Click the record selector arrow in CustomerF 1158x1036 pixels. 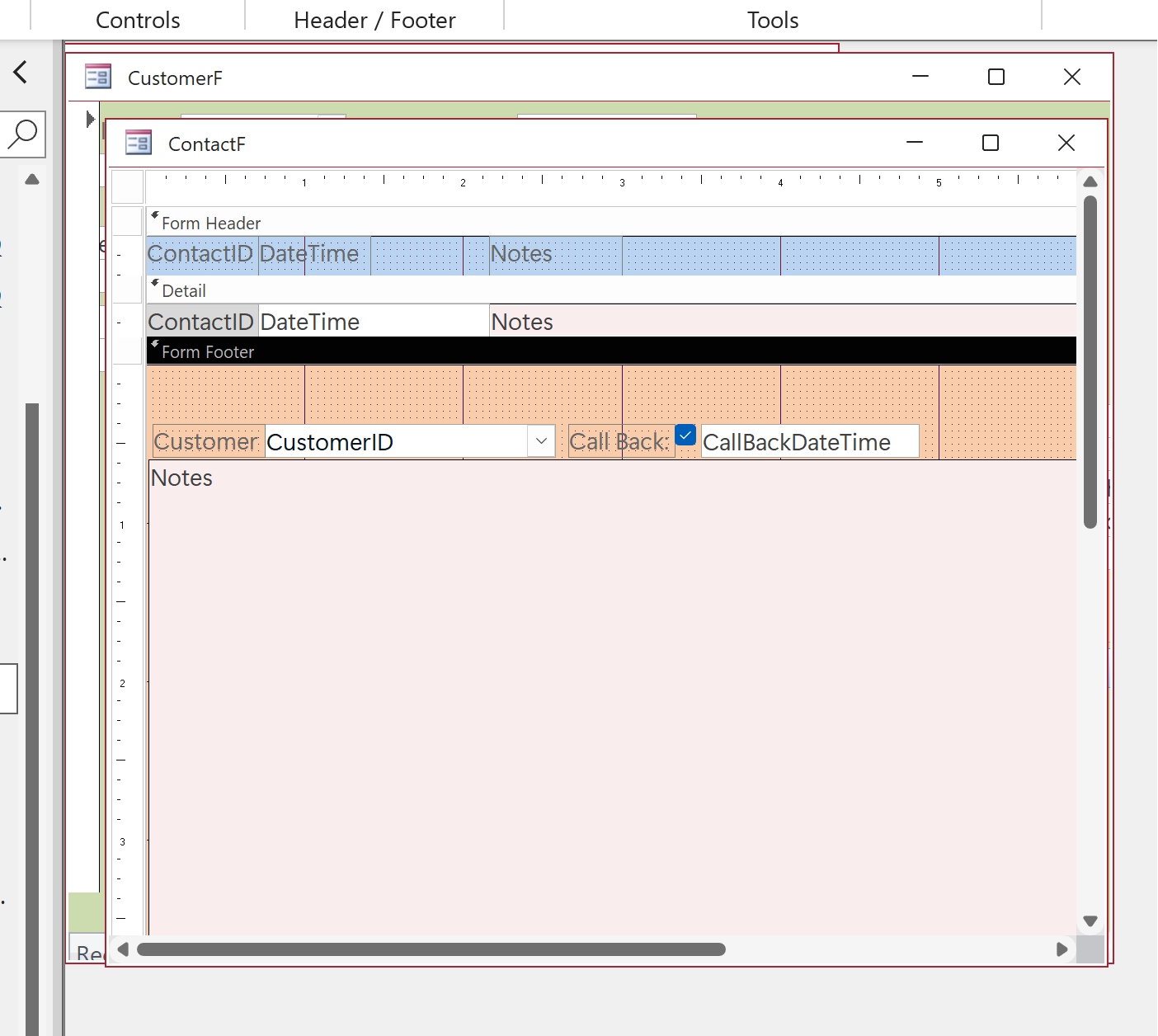point(90,120)
